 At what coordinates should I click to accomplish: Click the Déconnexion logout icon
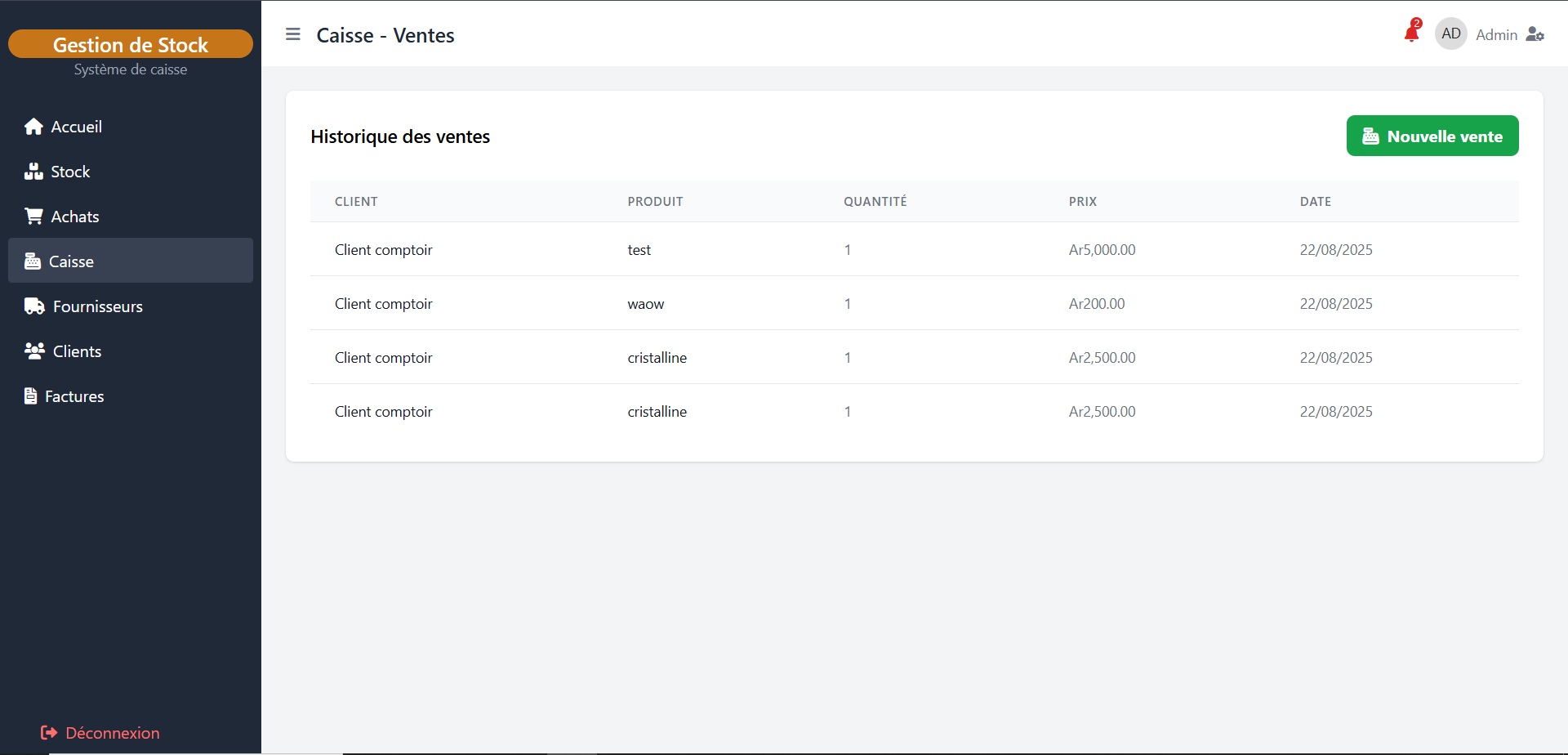pyautogui.click(x=49, y=733)
